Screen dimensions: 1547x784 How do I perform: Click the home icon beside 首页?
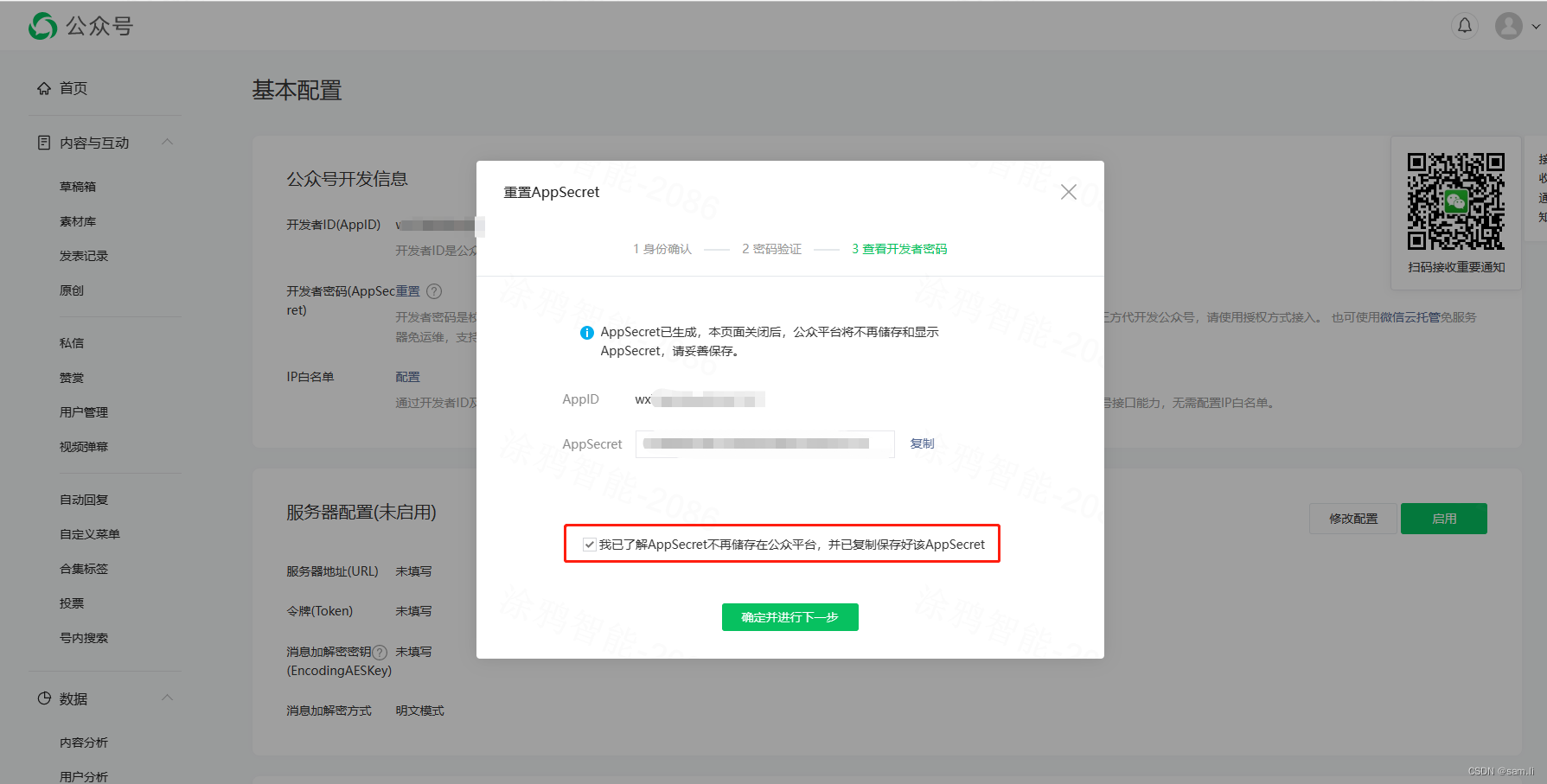44,88
